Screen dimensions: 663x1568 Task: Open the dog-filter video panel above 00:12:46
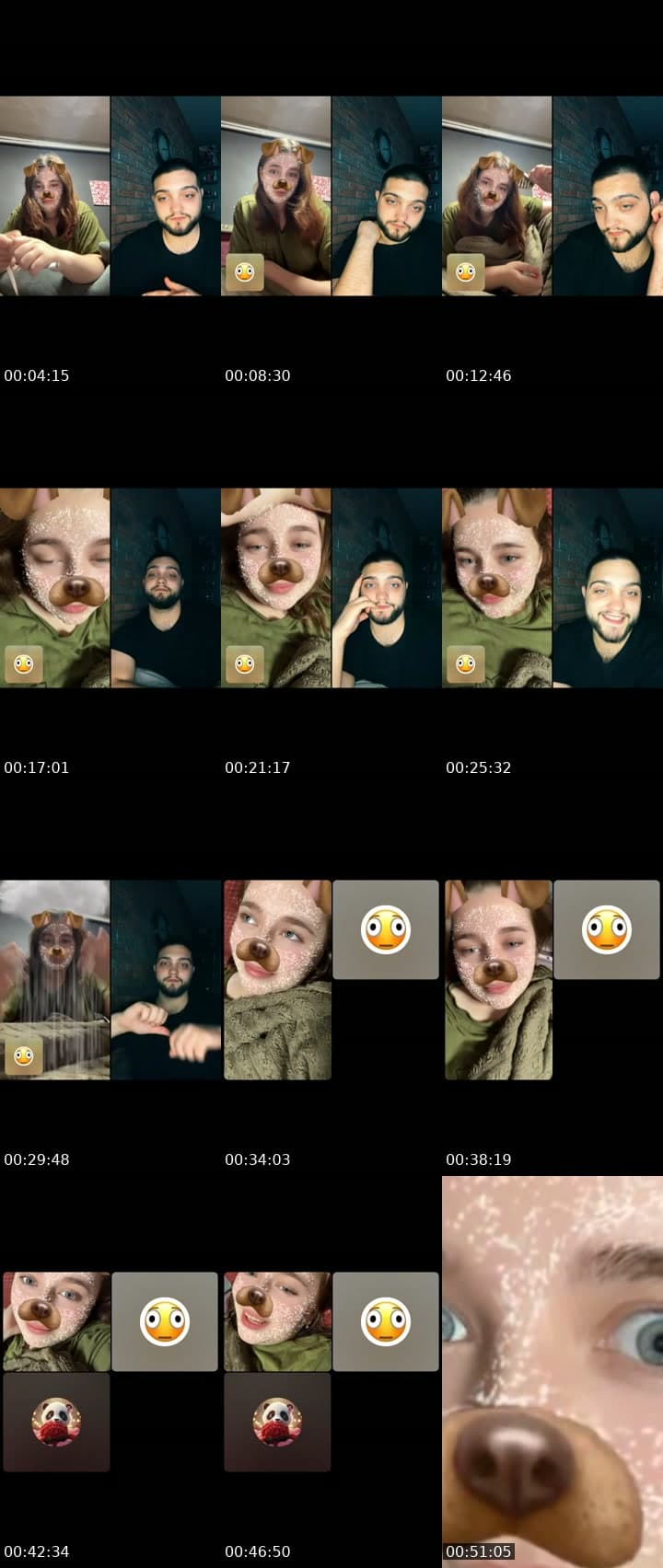pos(496,196)
